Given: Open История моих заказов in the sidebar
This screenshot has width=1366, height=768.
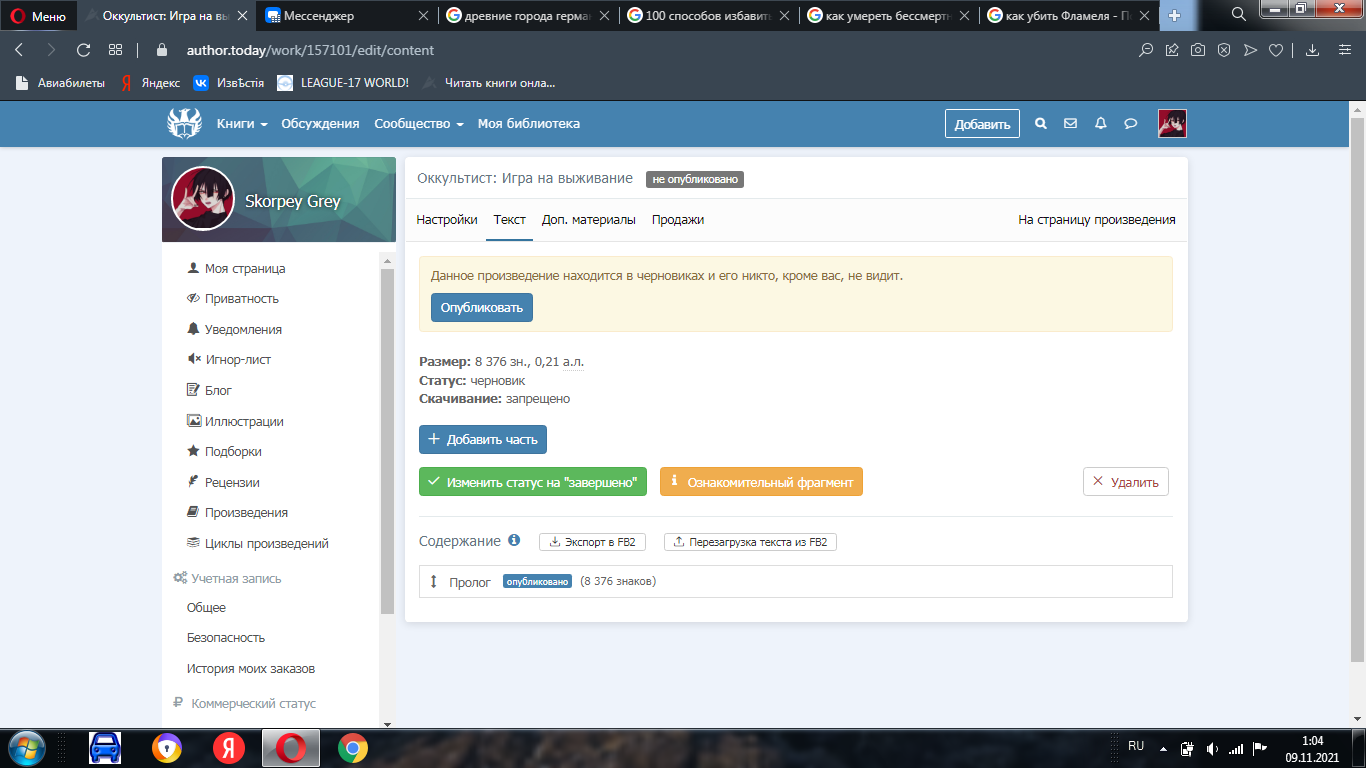Looking at the screenshot, I should [x=251, y=668].
